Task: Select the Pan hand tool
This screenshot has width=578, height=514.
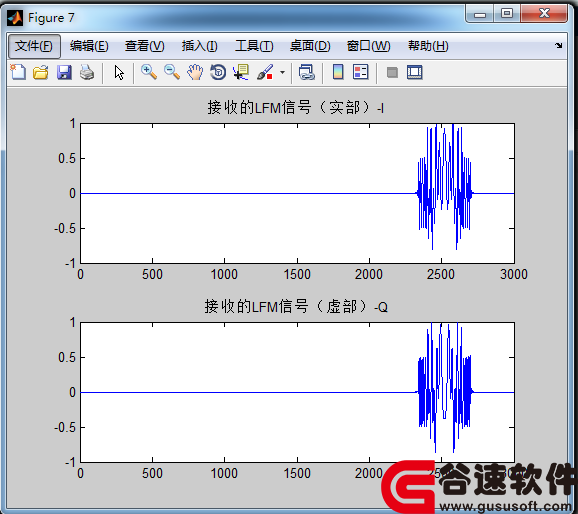Action: click(195, 72)
